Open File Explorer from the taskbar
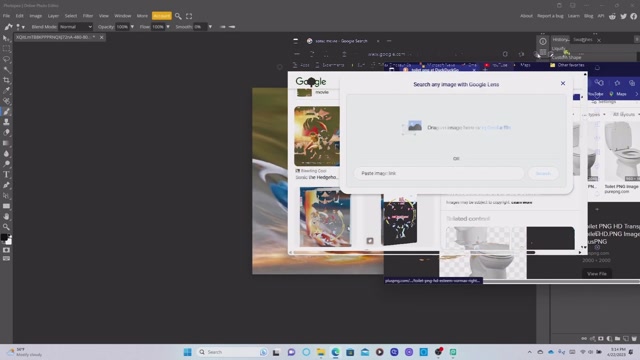This screenshot has width=640, height=360. point(320,352)
